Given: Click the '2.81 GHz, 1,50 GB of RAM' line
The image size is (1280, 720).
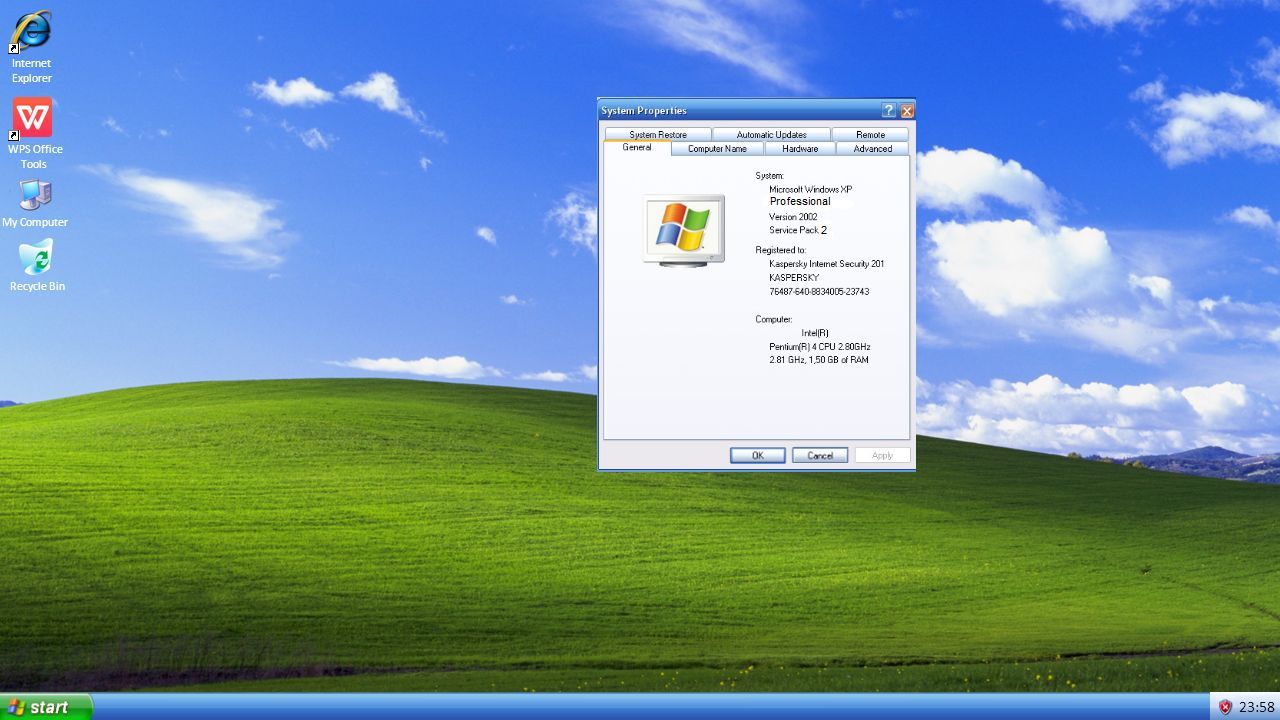Looking at the screenshot, I should click(x=819, y=360).
